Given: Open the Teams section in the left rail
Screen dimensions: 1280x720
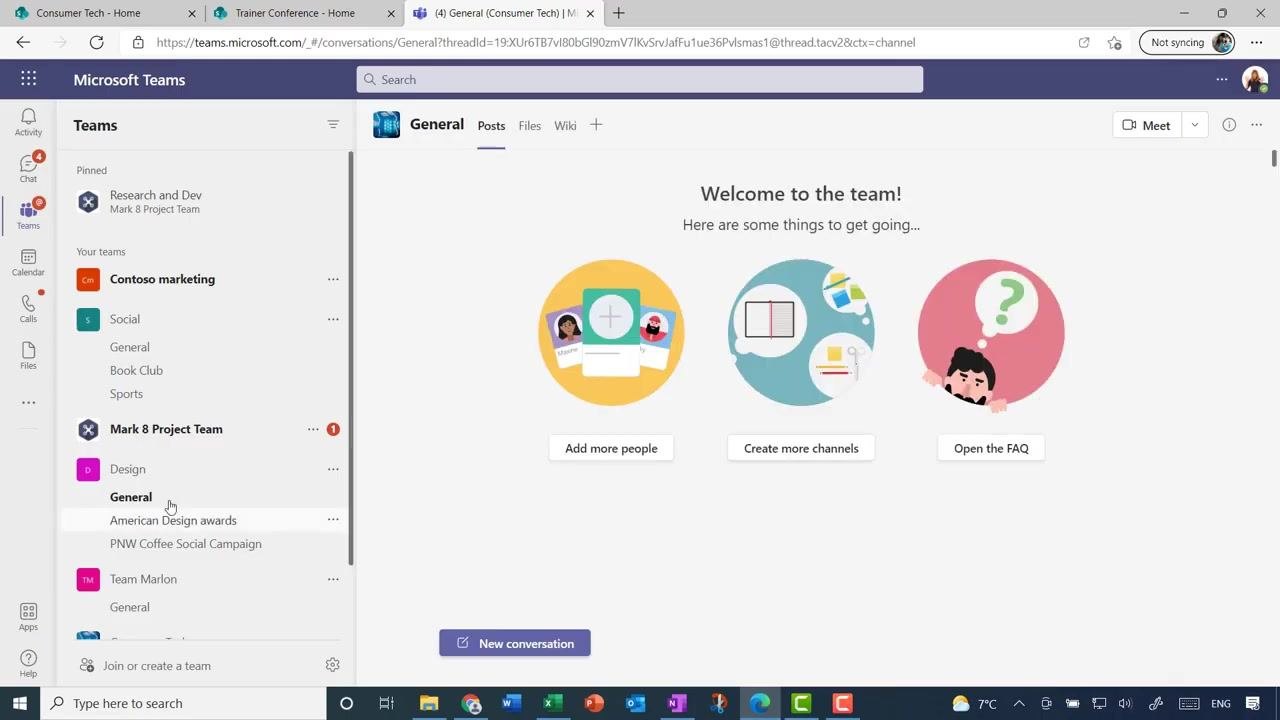Looking at the screenshot, I should [x=28, y=214].
